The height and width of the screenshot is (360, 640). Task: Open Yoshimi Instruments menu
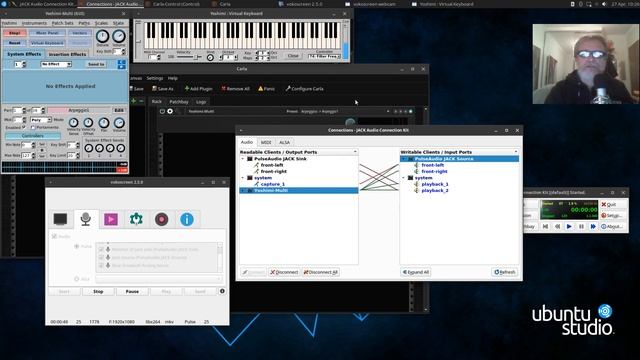coord(34,23)
